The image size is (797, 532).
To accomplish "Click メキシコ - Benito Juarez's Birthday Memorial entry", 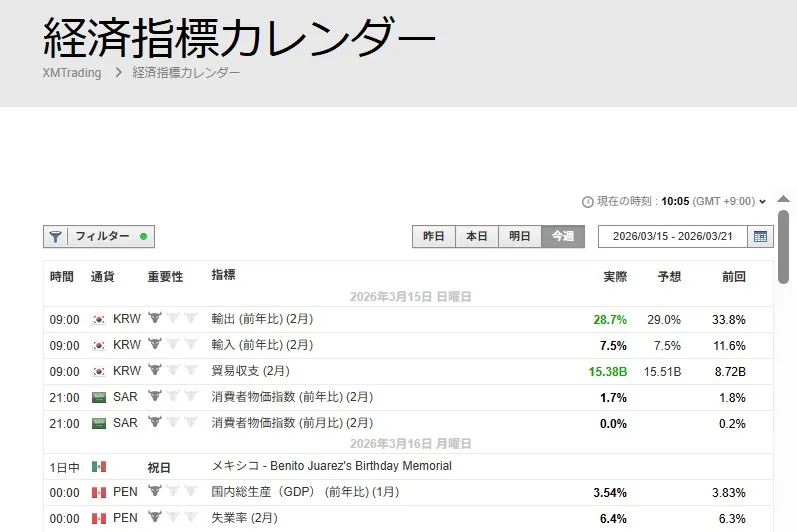I will (331, 466).
